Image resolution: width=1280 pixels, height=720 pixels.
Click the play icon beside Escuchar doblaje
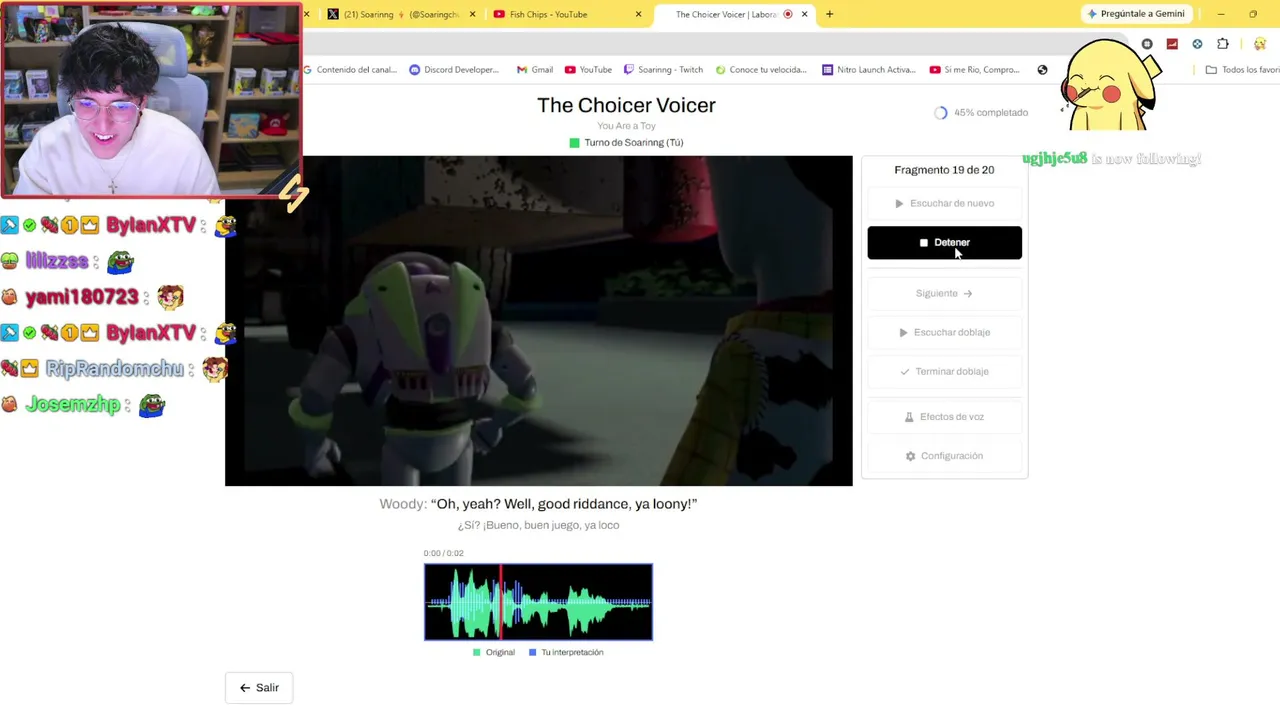coord(903,333)
